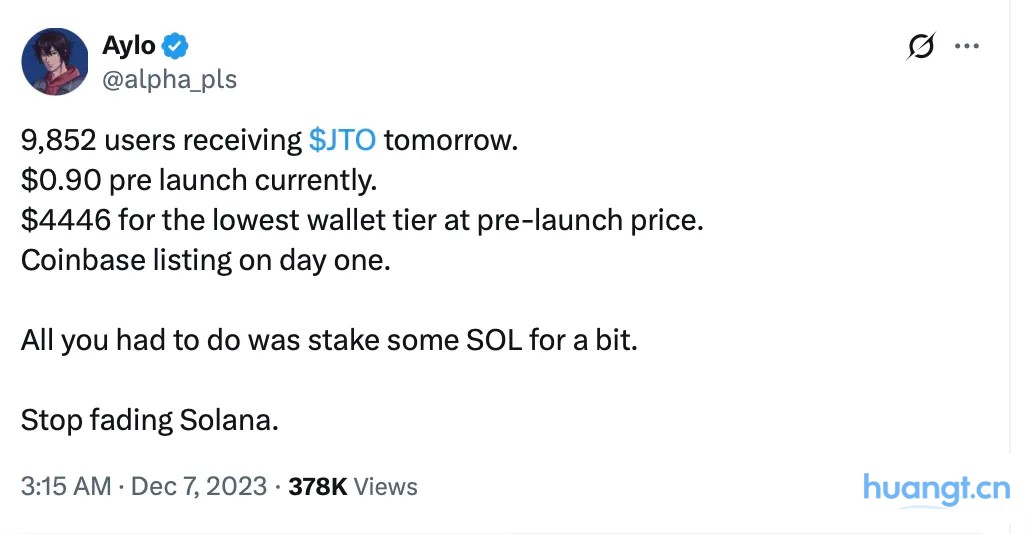Click the 'Stop fading Solana.' line
Viewport: 1026px width, 534px height.
pos(150,420)
